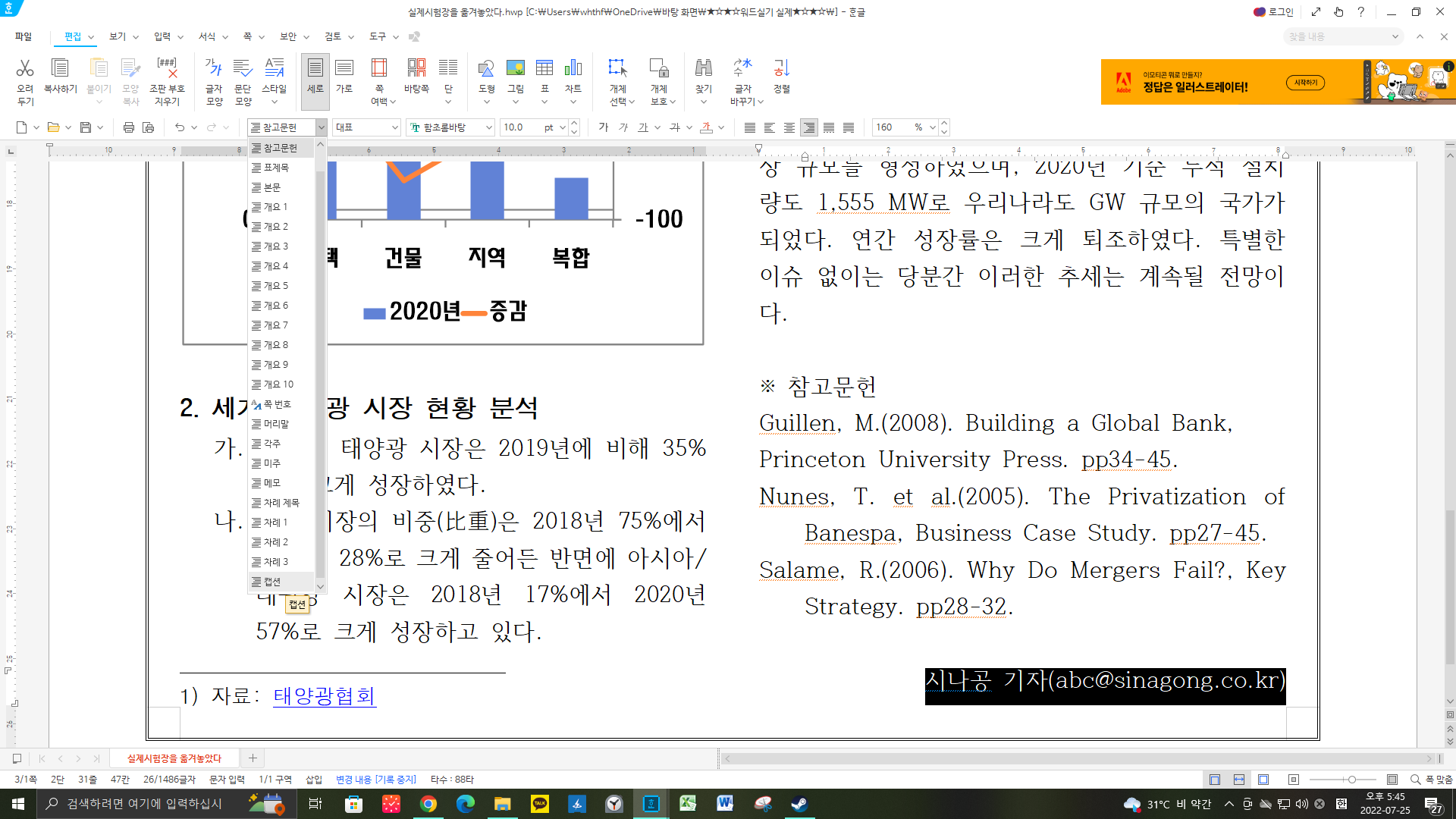Viewport: 1456px width, 819px height.
Task: Click the 쪽 여백 (page margin) icon
Action: point(379,68)
